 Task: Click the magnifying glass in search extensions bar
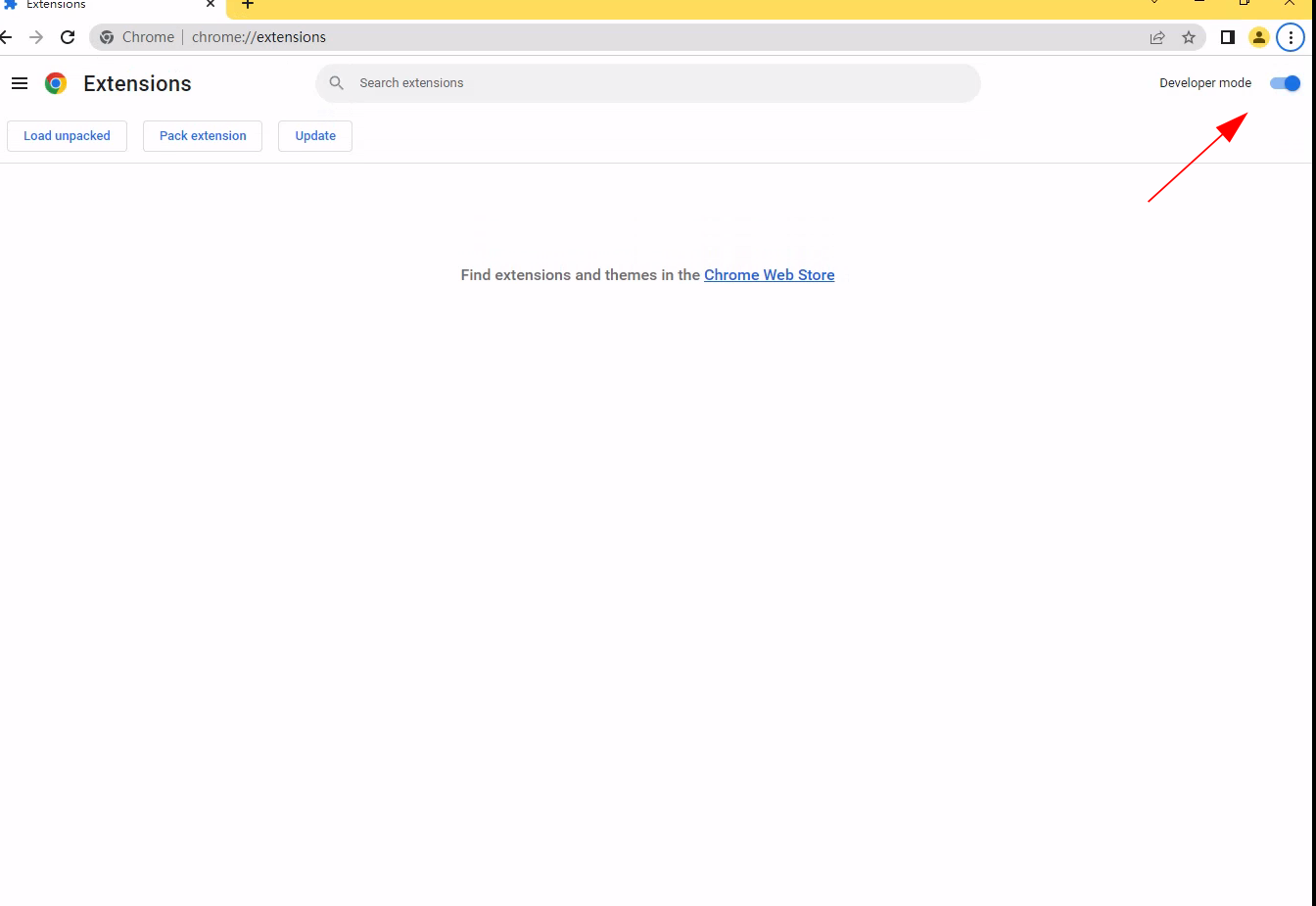click(336, 82)
